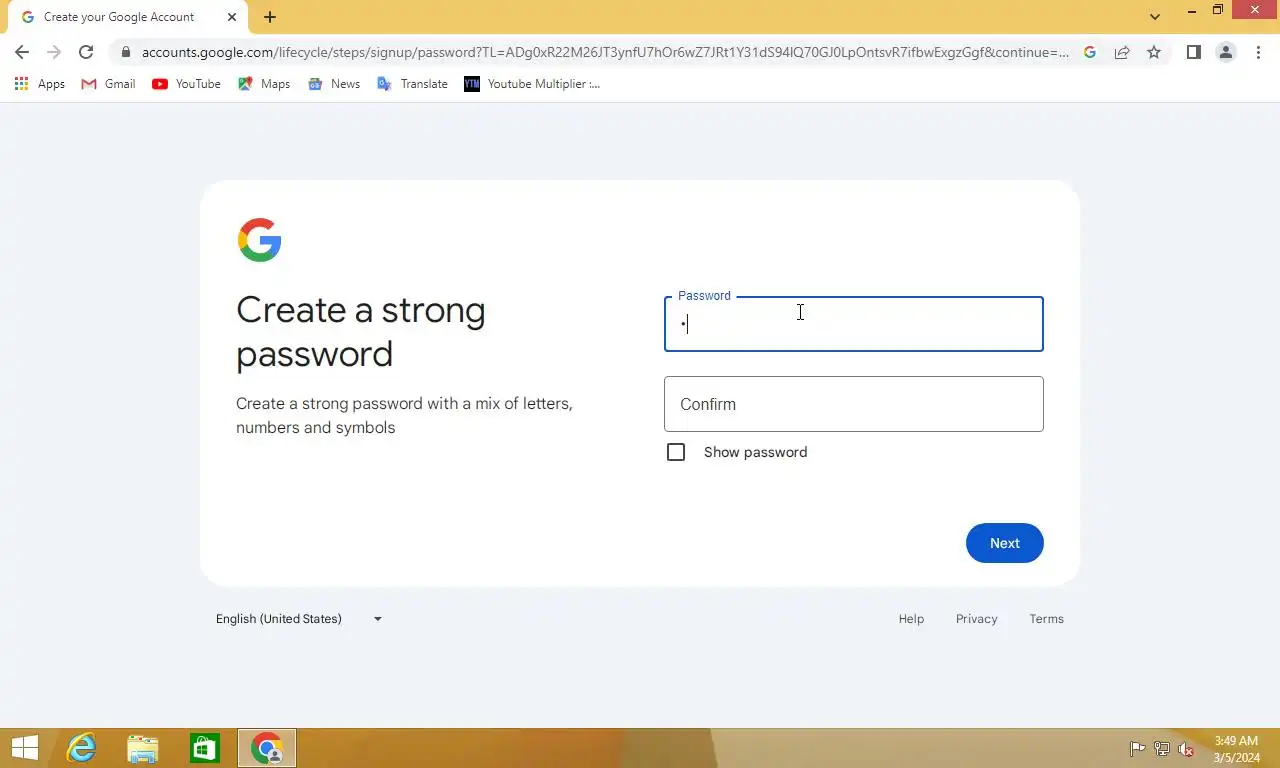Expand the English (United States) language dropdown
Image resolution: width=1280 pixels, height=768 pixels.
299,619
